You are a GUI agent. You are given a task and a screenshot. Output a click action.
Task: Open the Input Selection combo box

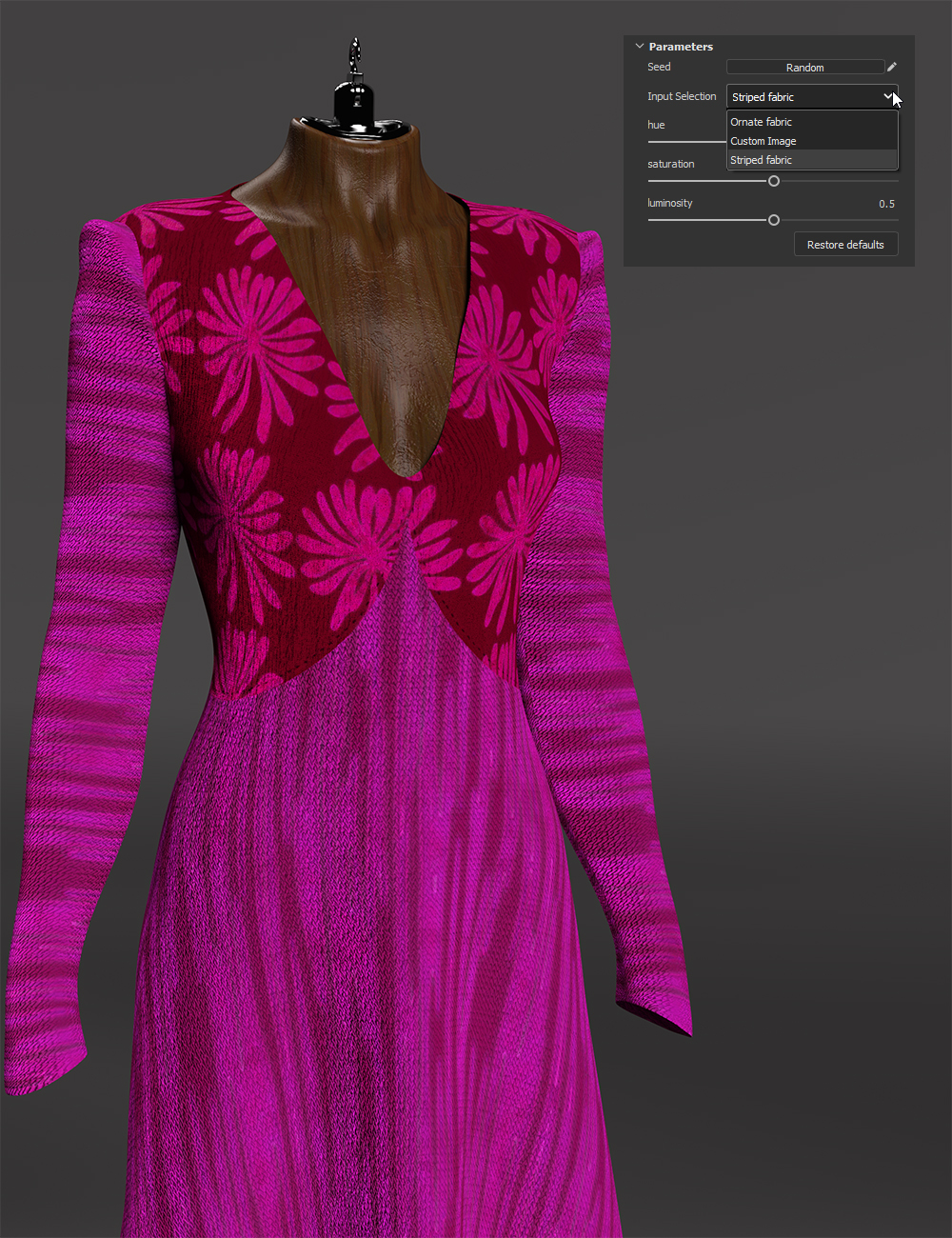(x=809, y=96)
